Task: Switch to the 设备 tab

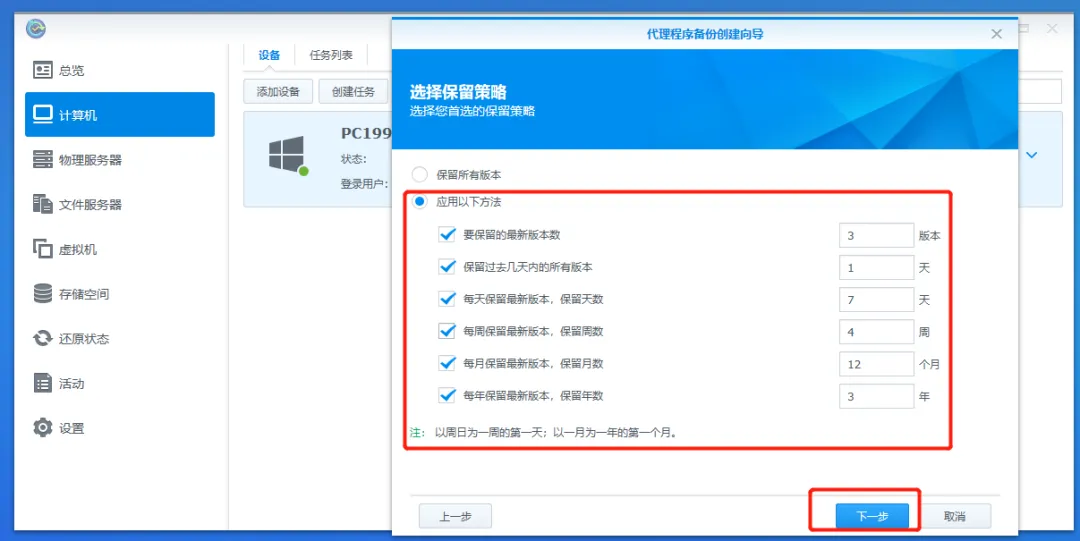Action: tap(269, 55)
